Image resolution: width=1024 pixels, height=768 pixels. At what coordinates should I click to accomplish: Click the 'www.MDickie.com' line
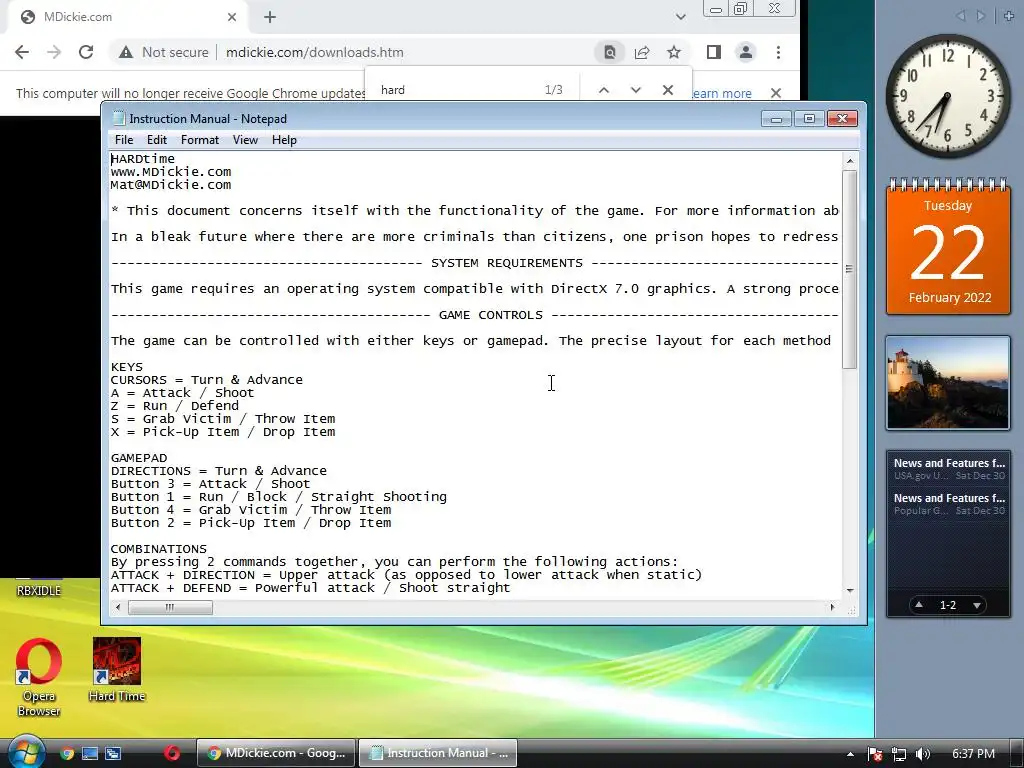[x=170, y=172]
